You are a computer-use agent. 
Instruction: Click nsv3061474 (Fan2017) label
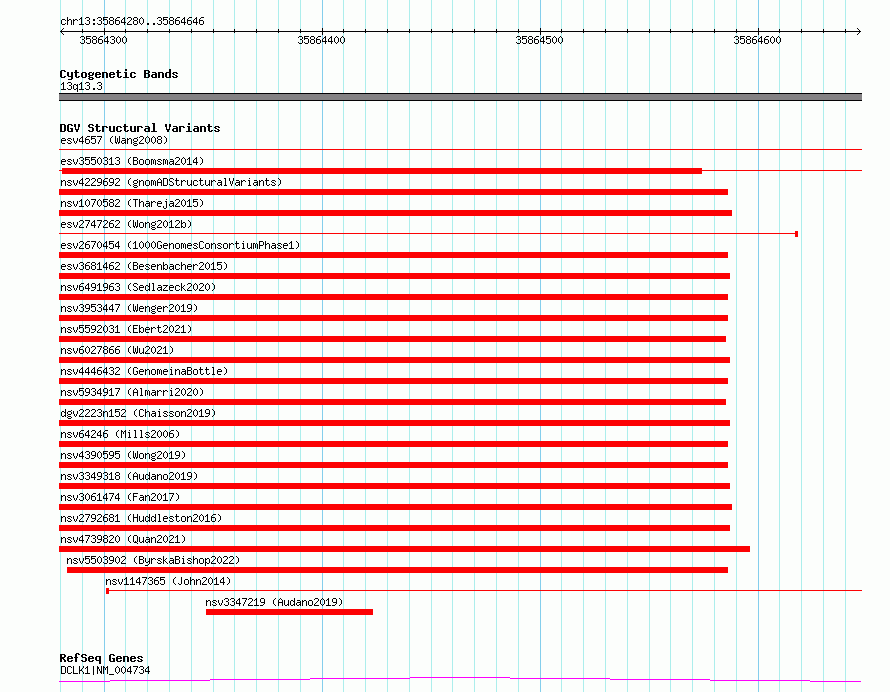pos(120,497)
